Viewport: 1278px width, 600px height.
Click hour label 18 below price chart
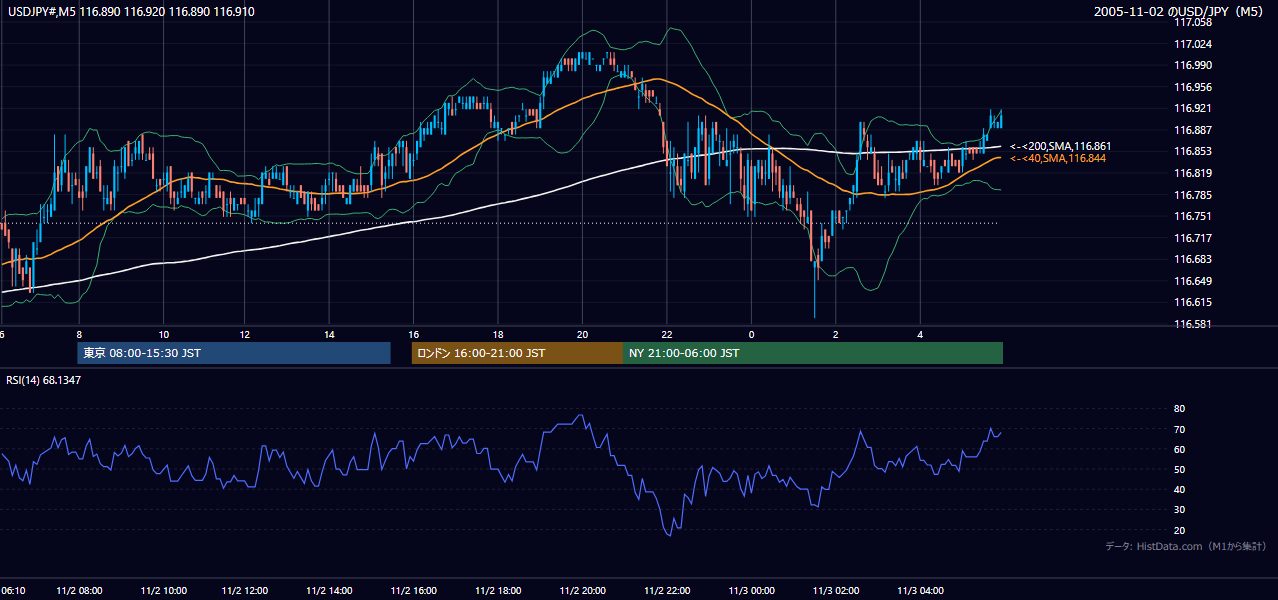coord(498,334)
